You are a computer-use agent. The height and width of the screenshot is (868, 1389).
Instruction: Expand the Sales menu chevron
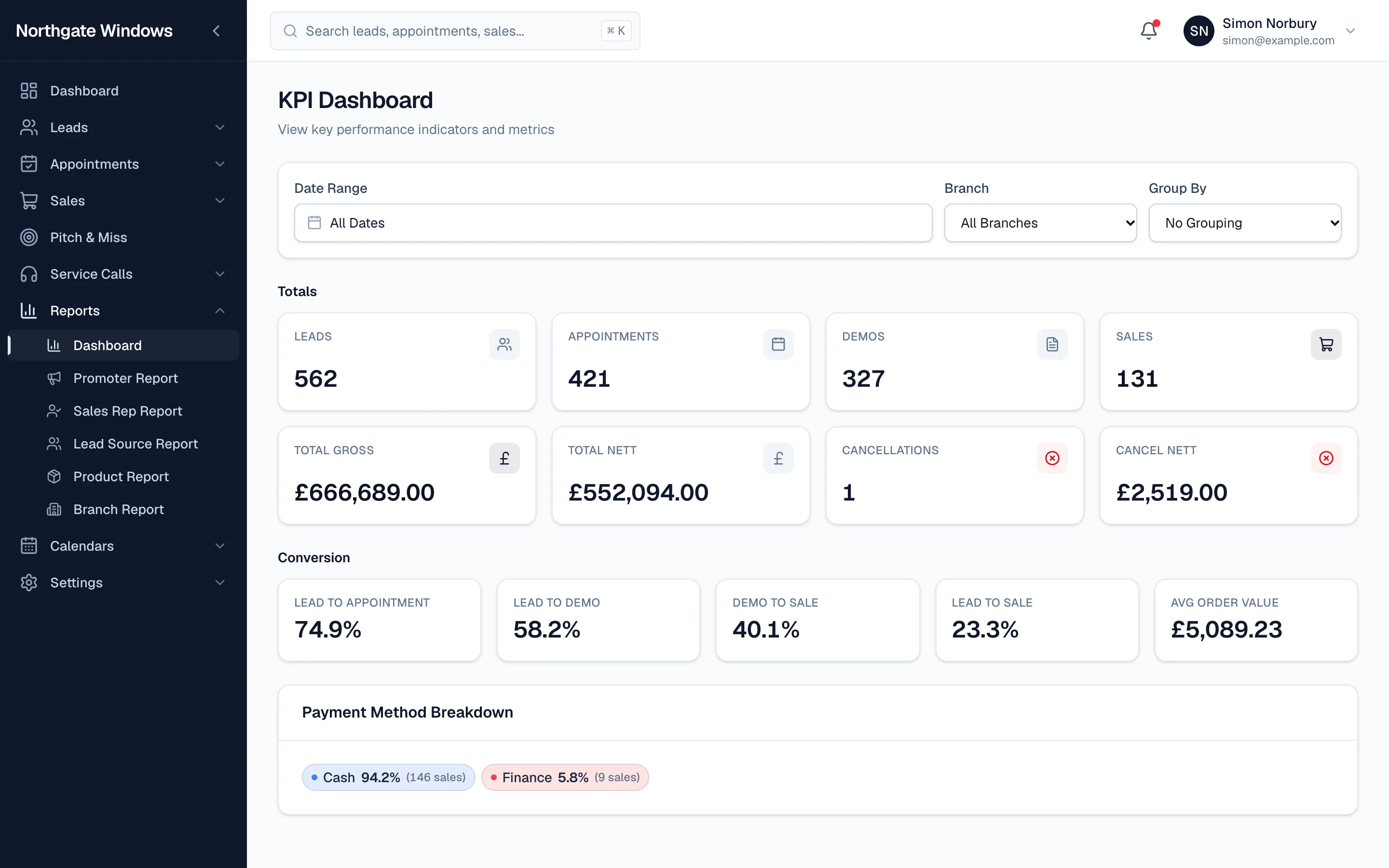pyautogui.click(x=220, y=201)
